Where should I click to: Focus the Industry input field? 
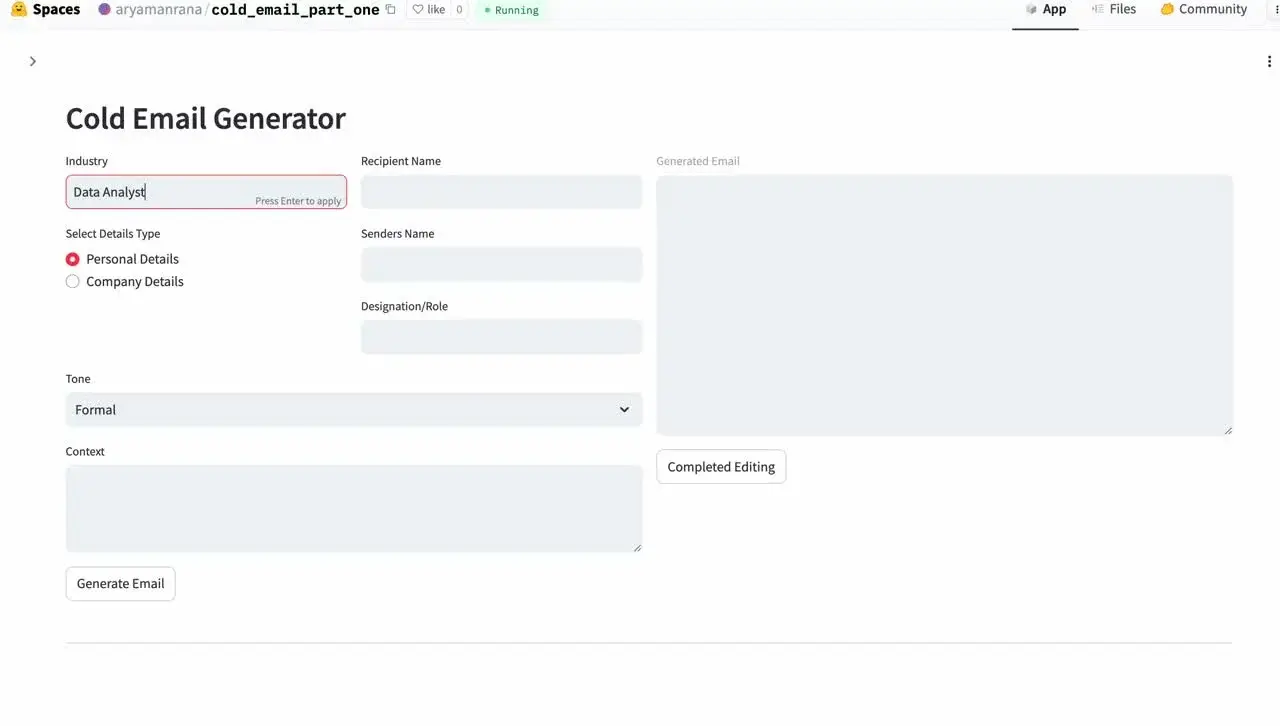click(x=206, y=192)
